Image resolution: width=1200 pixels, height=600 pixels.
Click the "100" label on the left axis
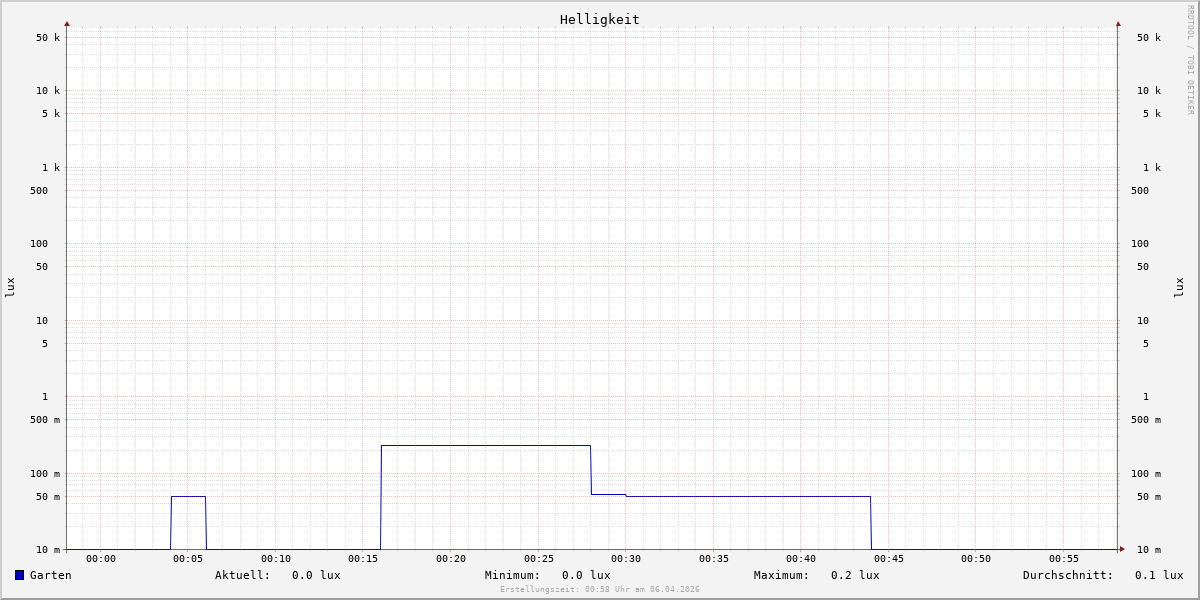click(x=39, y=244)
